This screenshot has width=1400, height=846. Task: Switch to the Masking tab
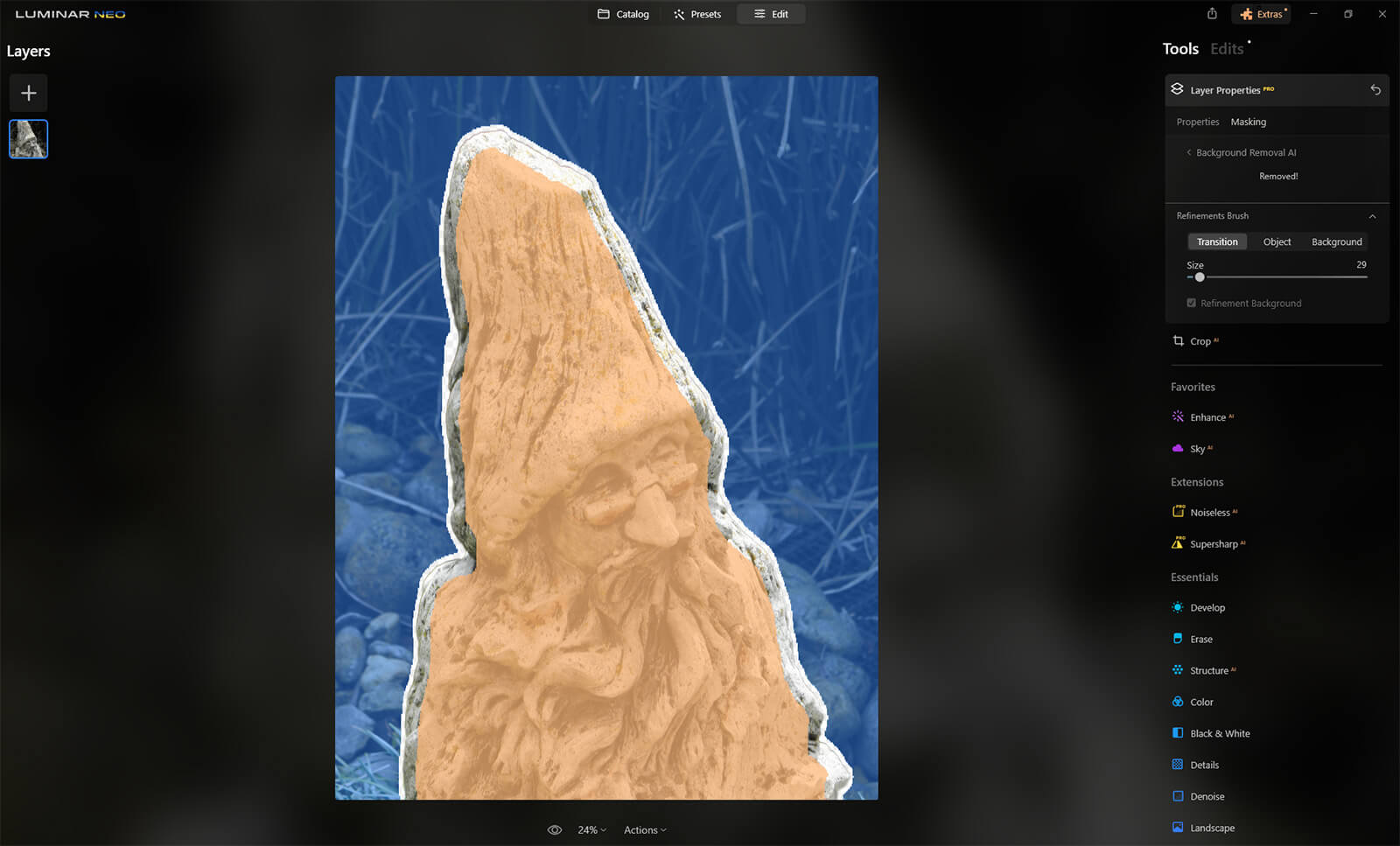(1248, 122)
